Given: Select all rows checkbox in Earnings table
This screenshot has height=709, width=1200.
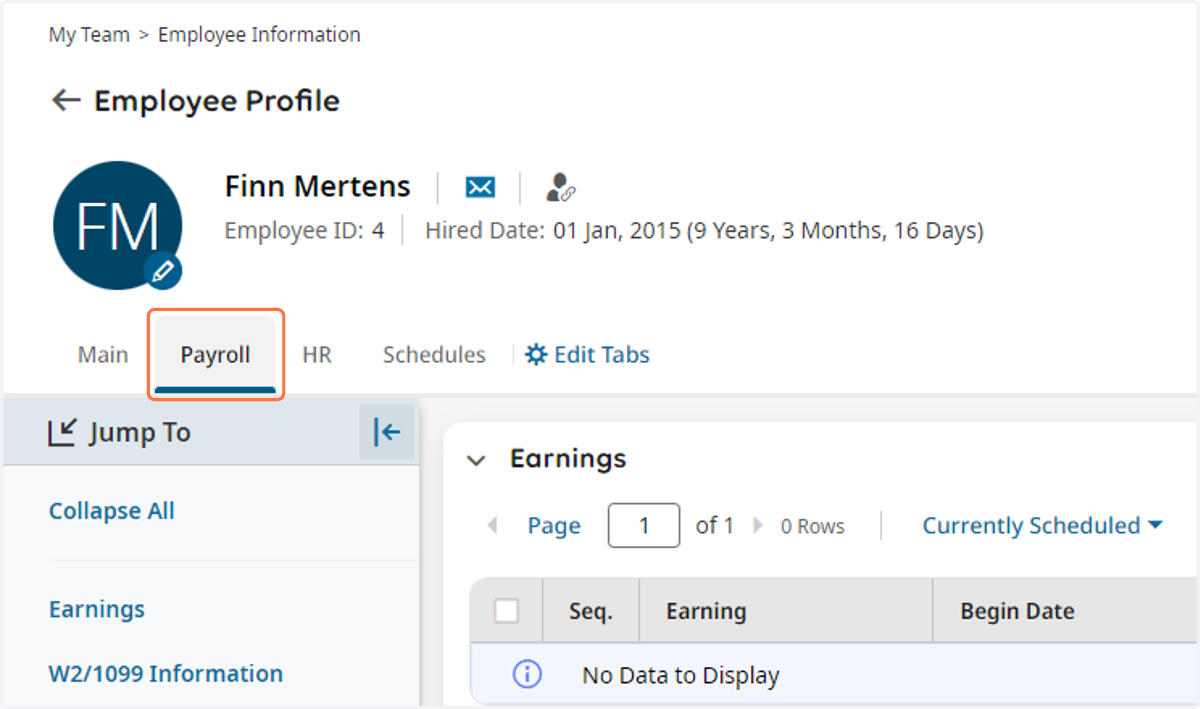Looking at the screenshot, I should point(507,611).
